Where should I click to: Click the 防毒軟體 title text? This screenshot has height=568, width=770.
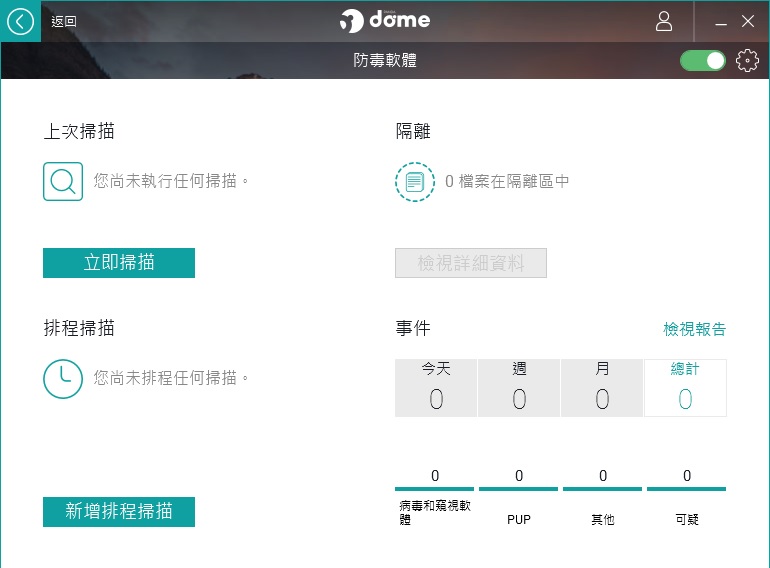(385, 60)
